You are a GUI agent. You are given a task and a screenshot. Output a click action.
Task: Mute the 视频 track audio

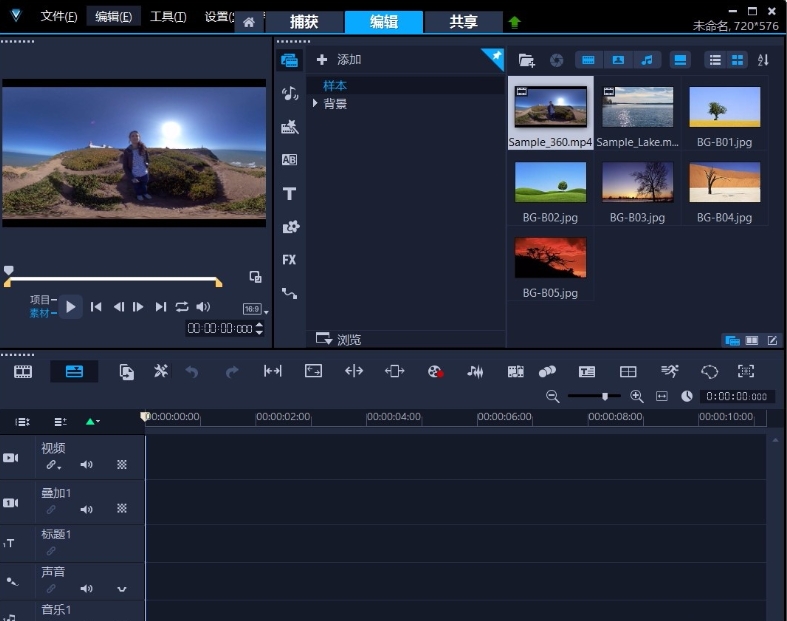tap(86, 465)
